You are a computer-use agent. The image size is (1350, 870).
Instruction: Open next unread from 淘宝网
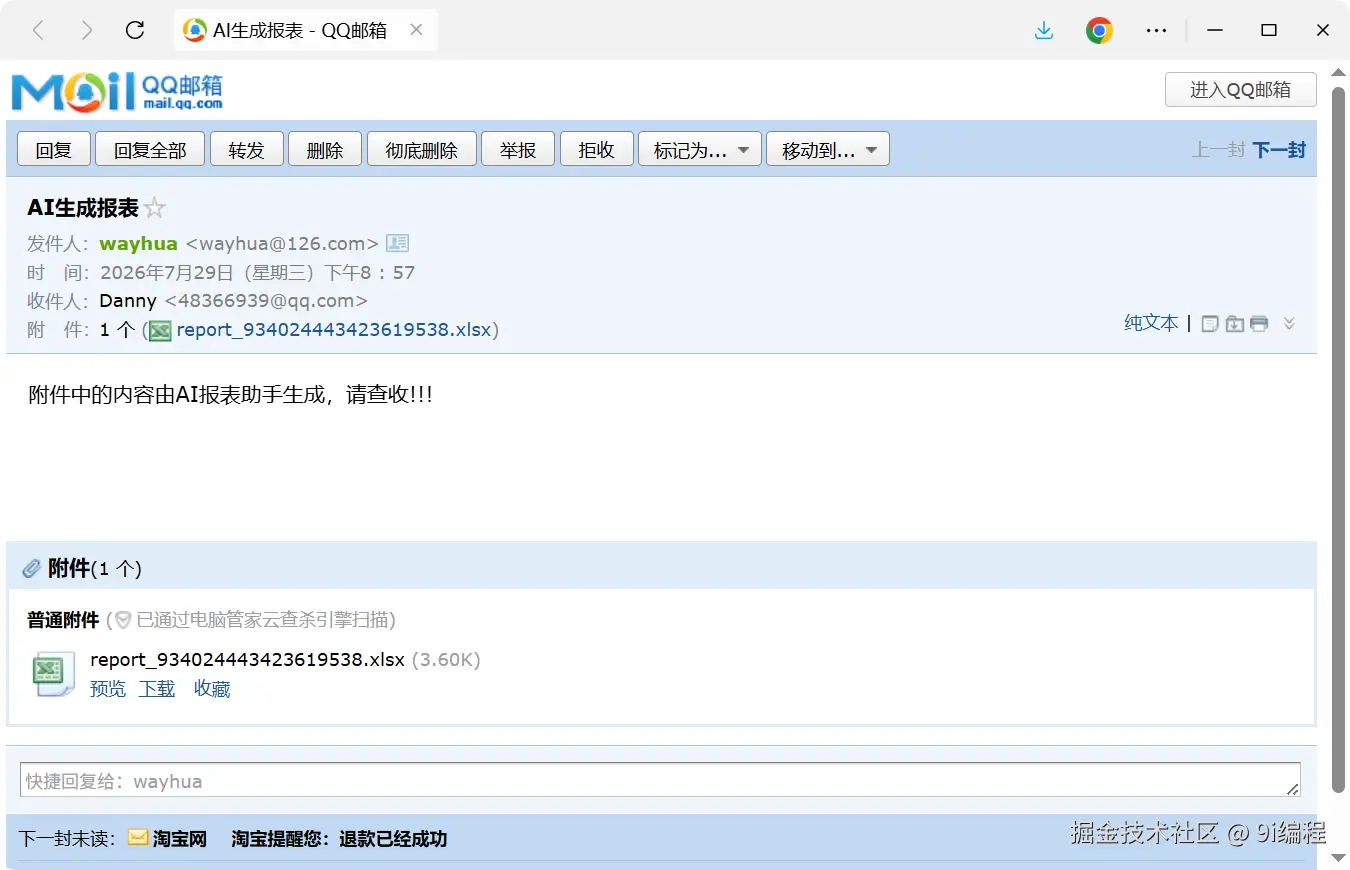[x=180, y=838]
